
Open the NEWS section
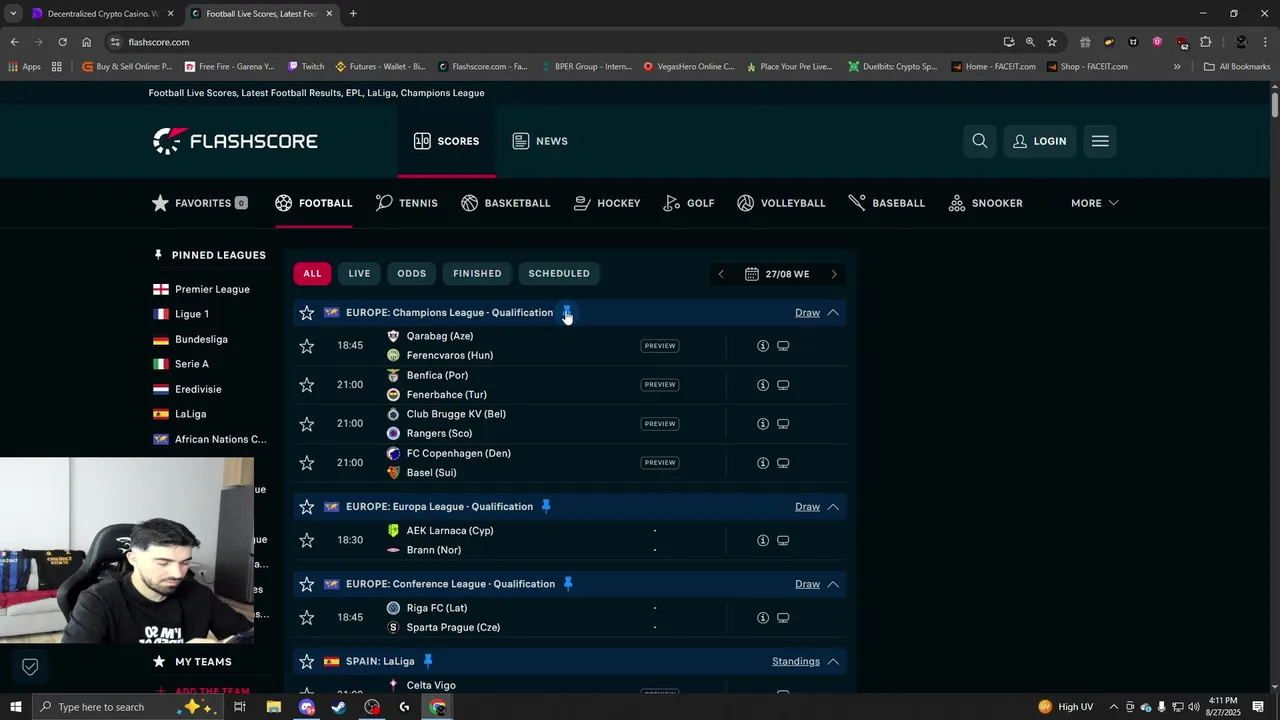(540, 141)
